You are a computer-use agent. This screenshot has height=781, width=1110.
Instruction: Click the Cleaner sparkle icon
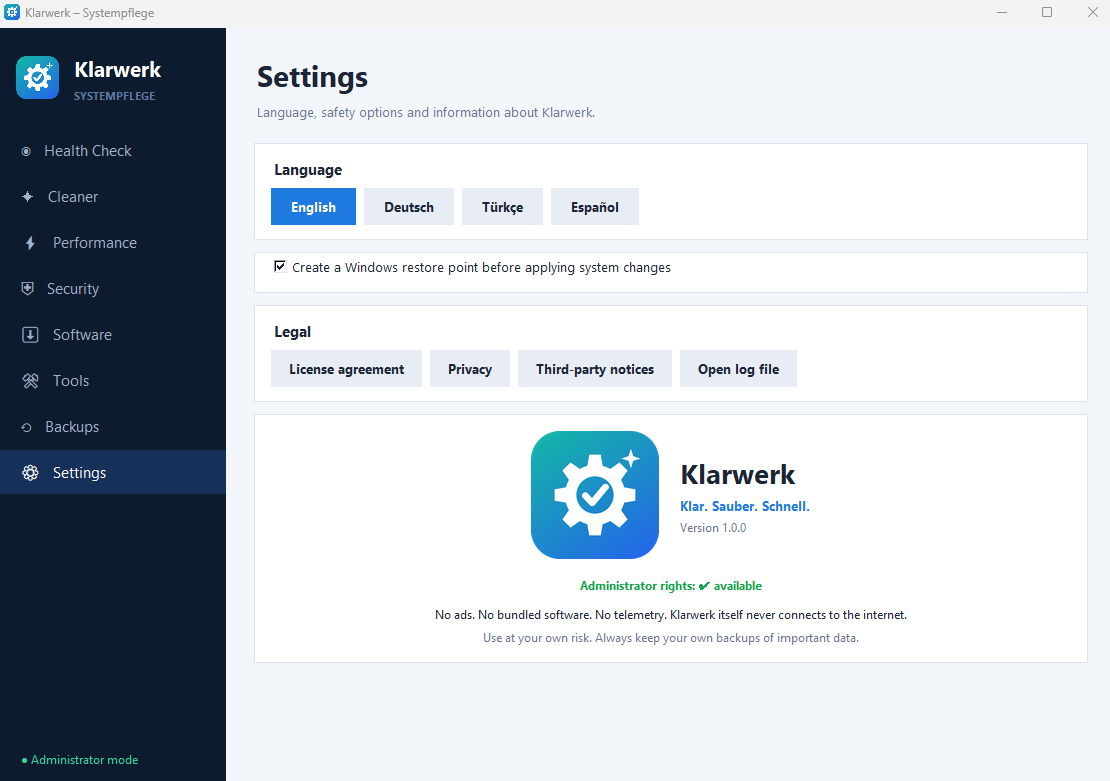coord(28,197)
